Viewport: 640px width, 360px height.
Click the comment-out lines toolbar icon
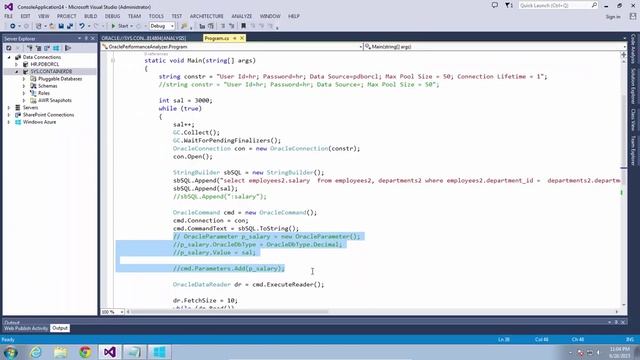(x=223, y=26)
